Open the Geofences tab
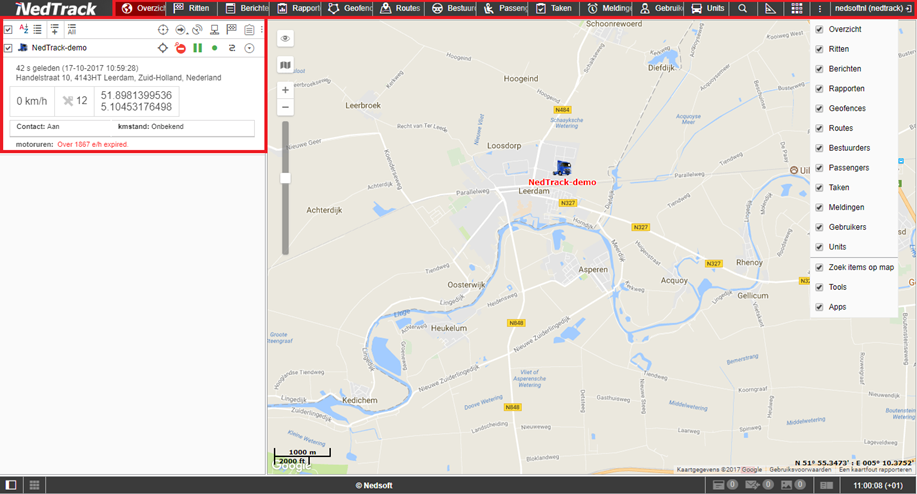Image resolution: width=917 pixels, height=494 pixels. click(349, 8)
